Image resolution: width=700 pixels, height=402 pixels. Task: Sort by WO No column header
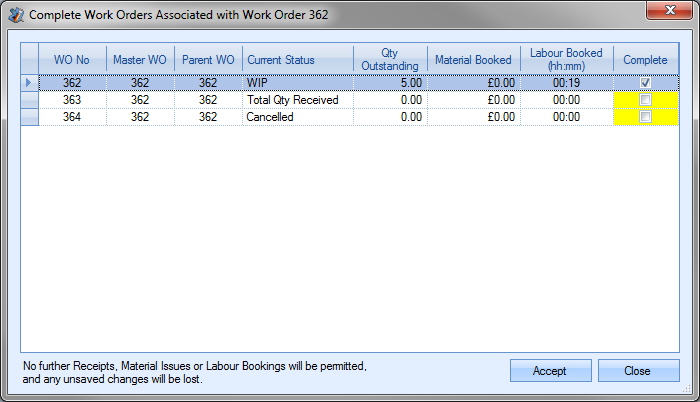[x=72, y=59]
